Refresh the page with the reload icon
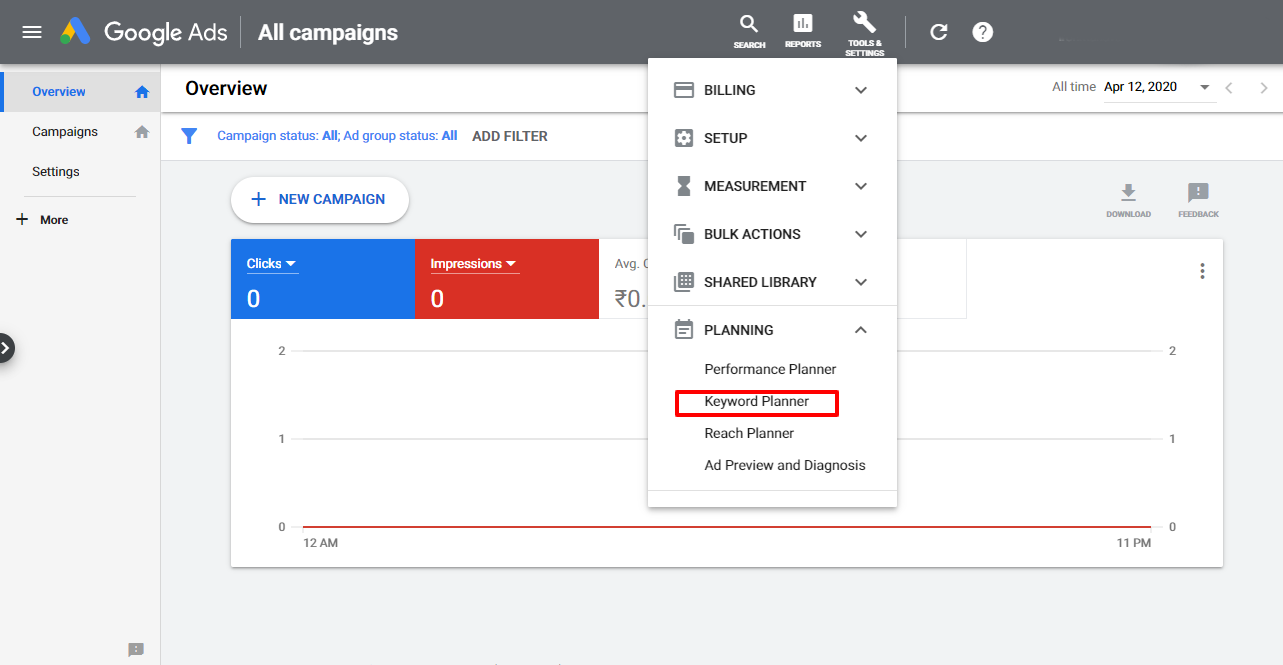1283x665 pixels. (x=938, y=31)
